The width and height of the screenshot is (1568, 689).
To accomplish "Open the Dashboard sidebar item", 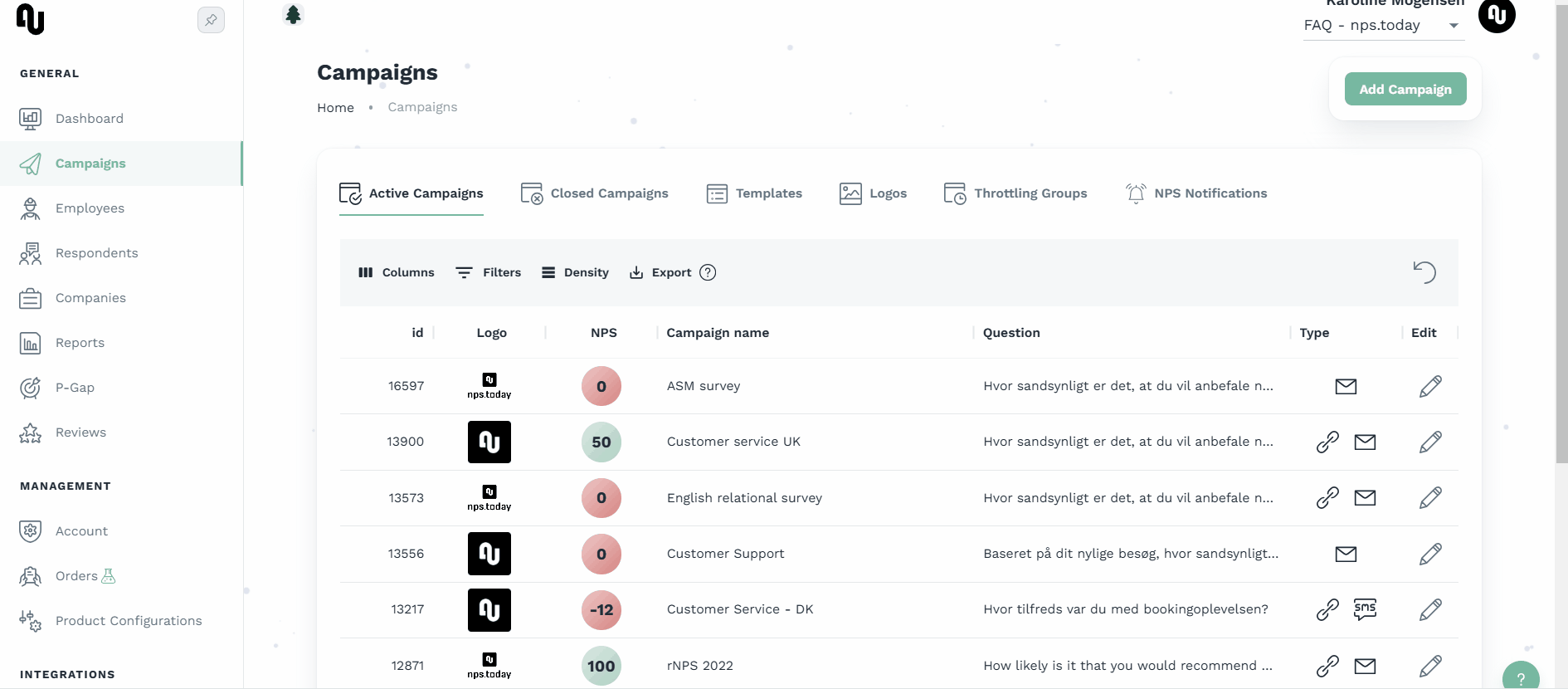I will tap(89, 119).
